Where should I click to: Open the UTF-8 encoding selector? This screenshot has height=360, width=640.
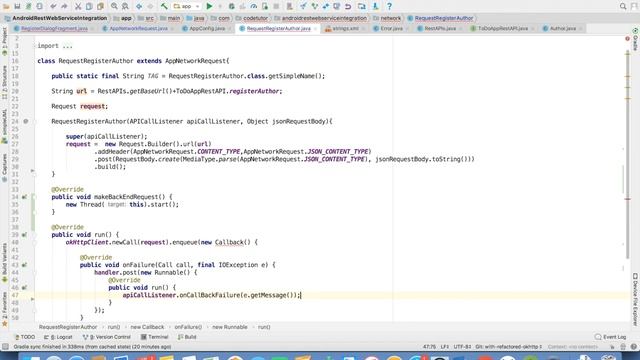coord(462,347)
